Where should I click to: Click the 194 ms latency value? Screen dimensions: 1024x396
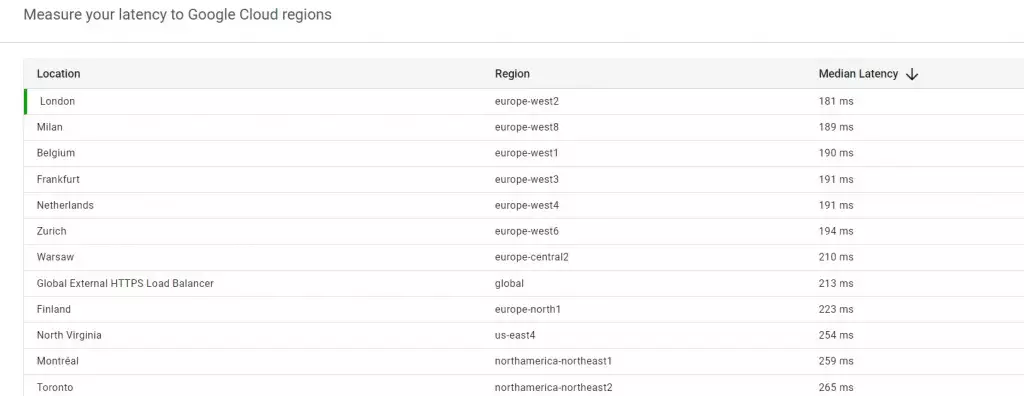click(836, 231)
